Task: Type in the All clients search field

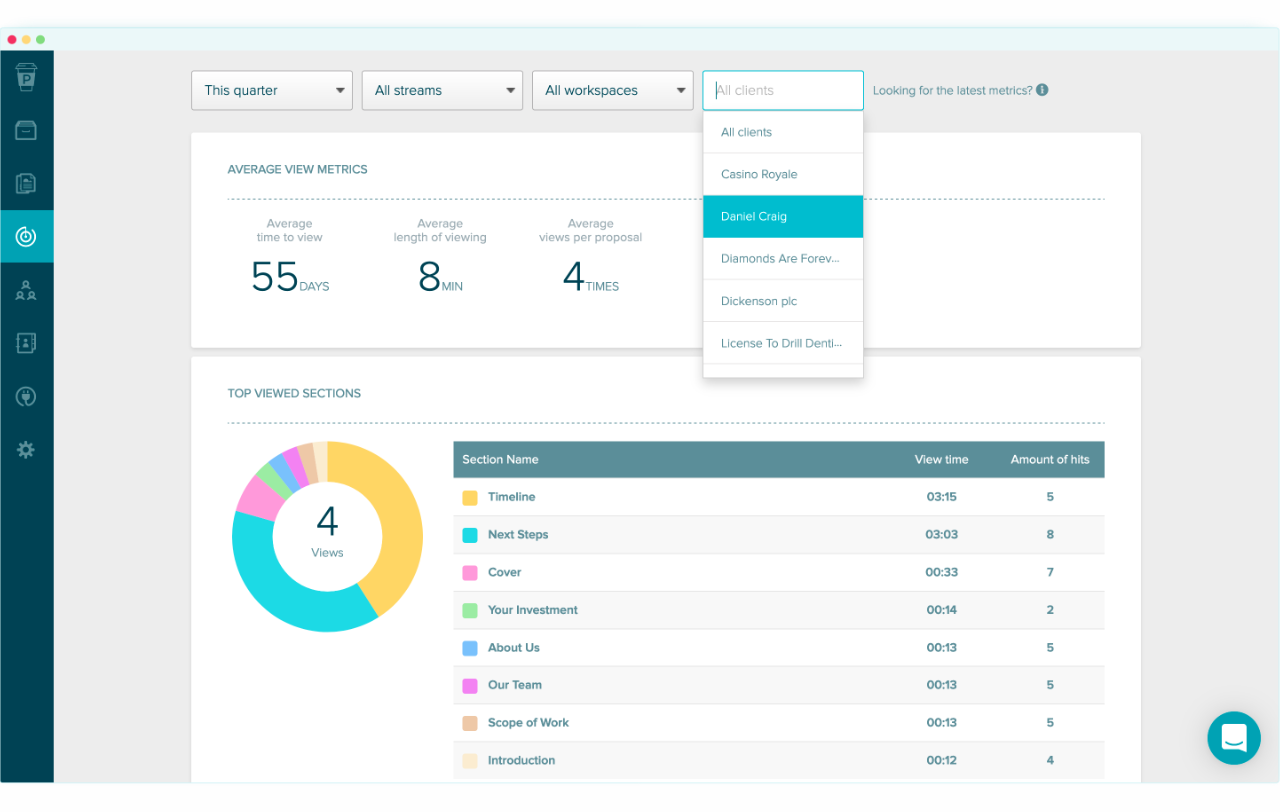Action: (782, 90)
